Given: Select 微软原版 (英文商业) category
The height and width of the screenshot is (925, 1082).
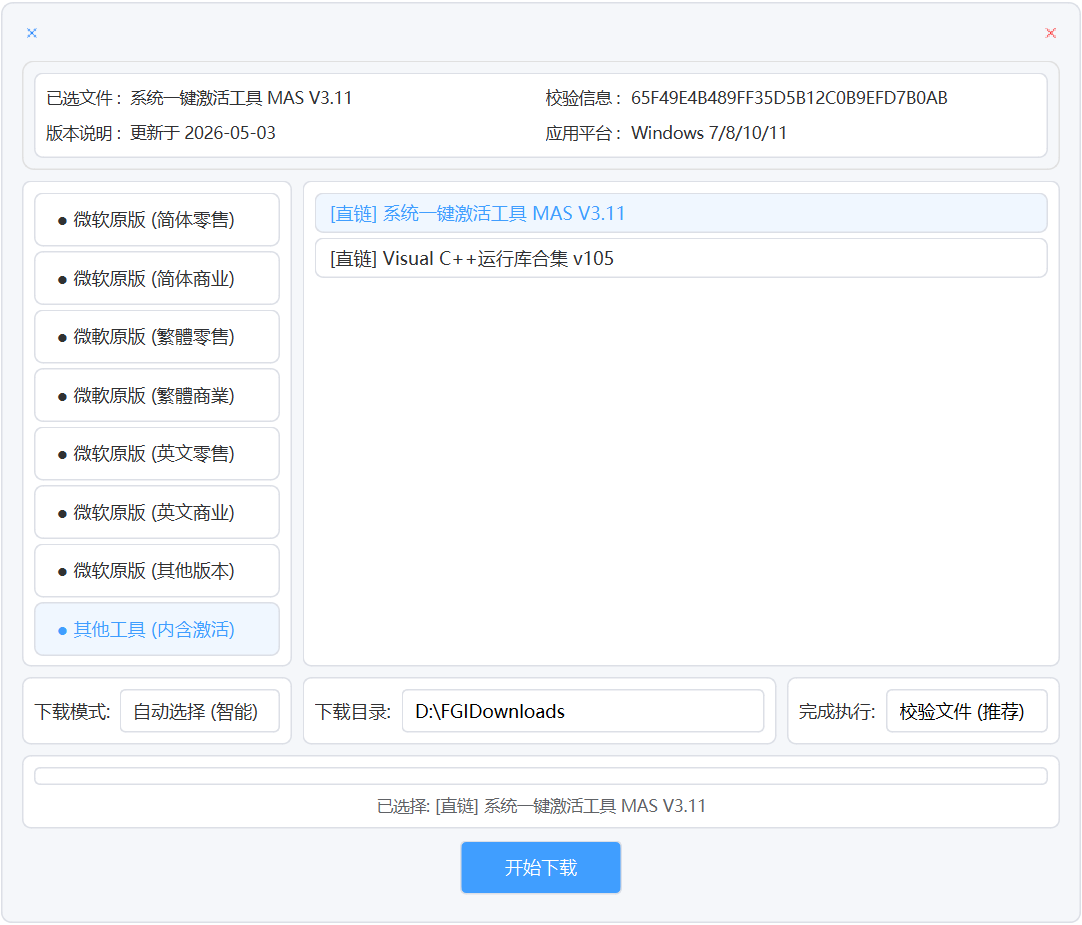Looking at the screenshot, I should [x=157, y=512].
